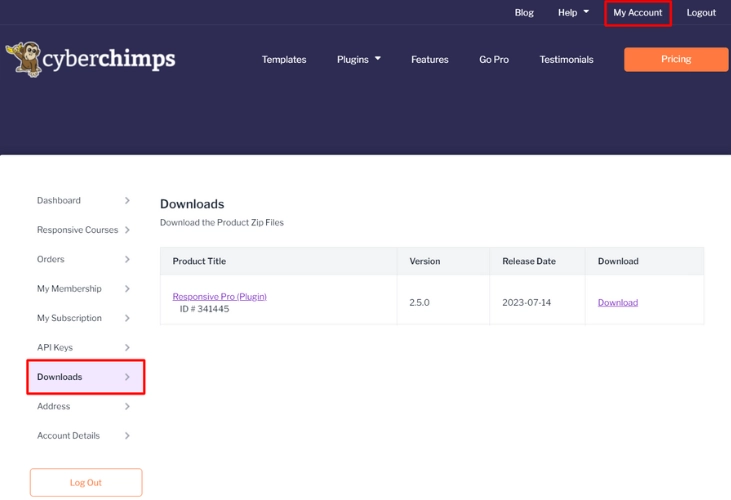Click the Version column header

tap(424, 261)
